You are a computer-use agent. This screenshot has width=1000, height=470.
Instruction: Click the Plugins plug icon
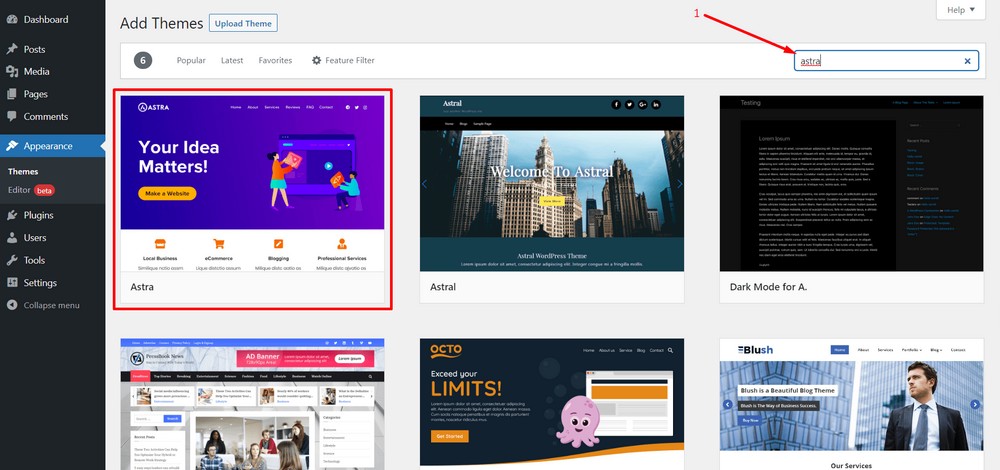click(12, 215)
